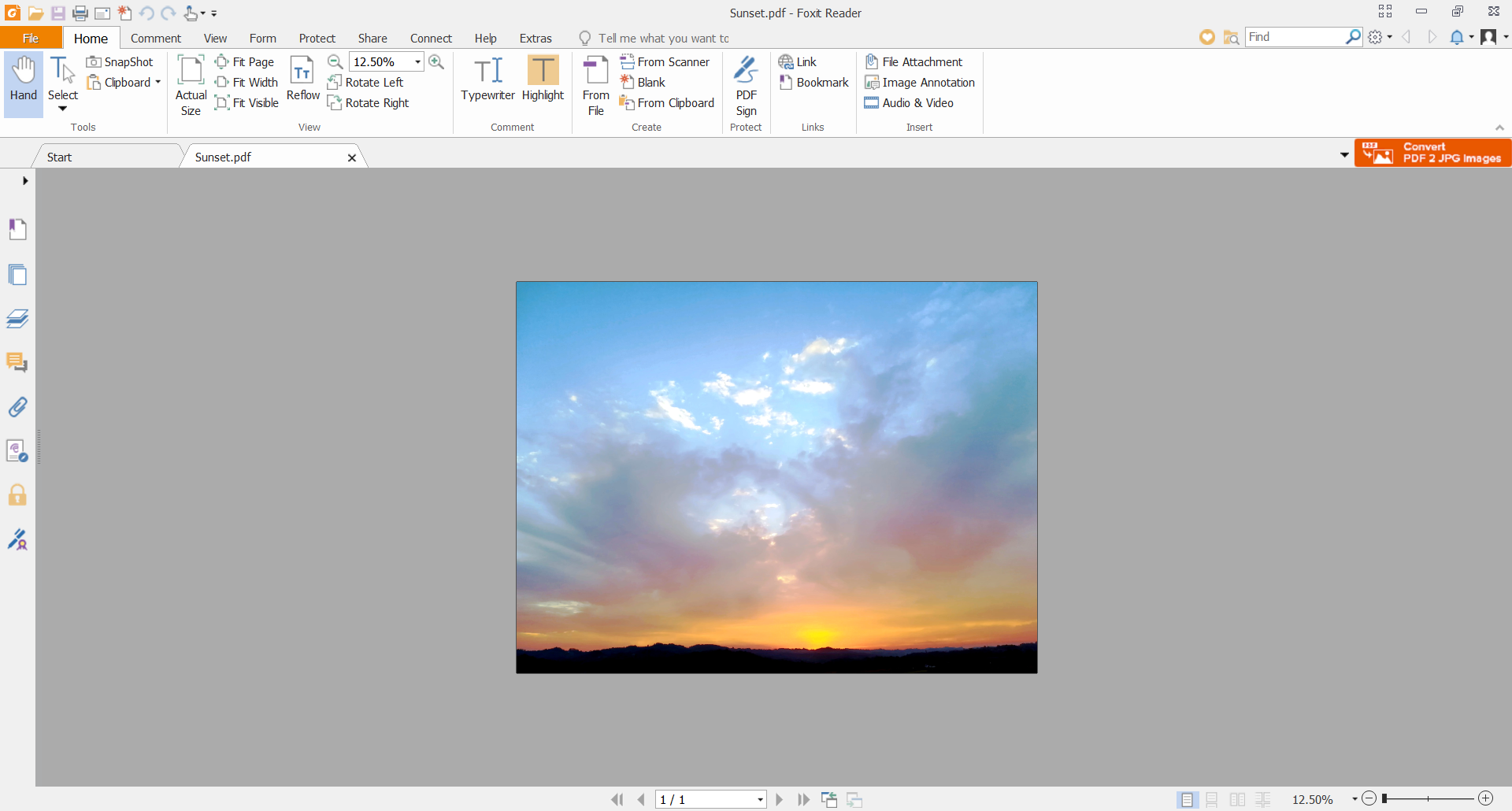Activate the Highlight tool
The height and width of the screenshot is (811, 1512).
(543, 80)
